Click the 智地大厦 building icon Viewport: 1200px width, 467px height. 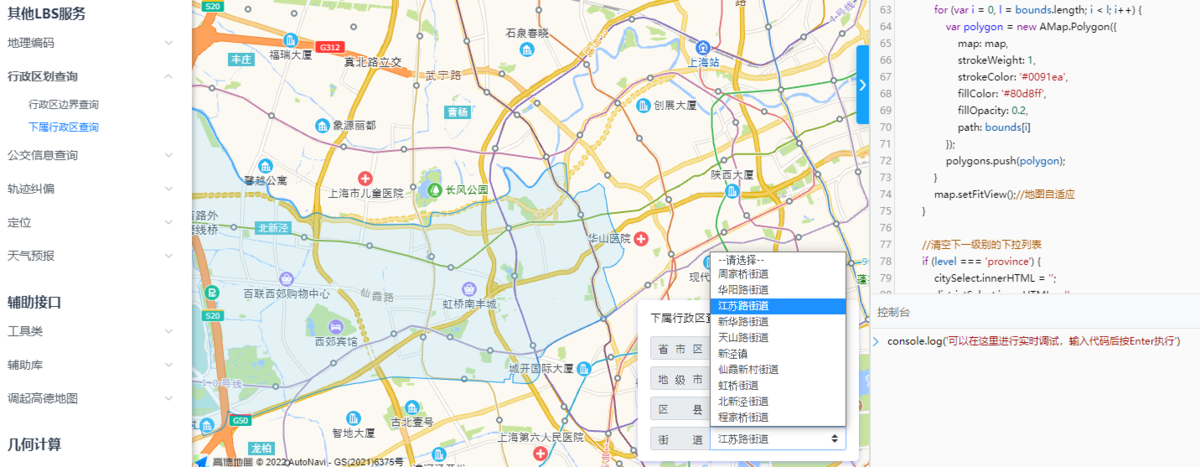[x=352, y=417]
